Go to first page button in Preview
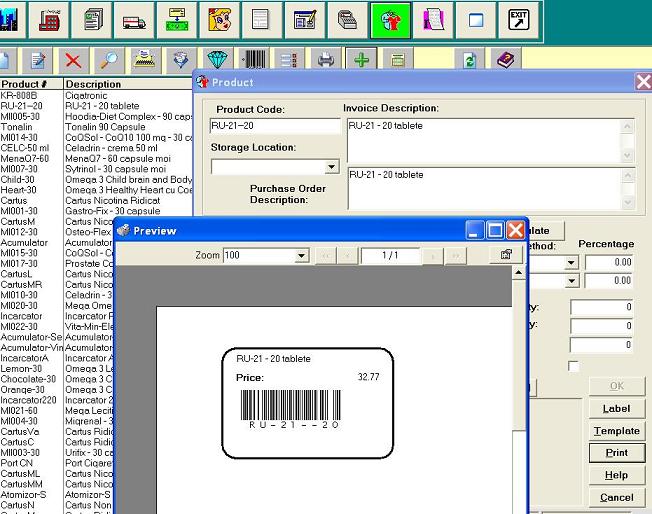 pyautogui.click(x=326, y=256)
